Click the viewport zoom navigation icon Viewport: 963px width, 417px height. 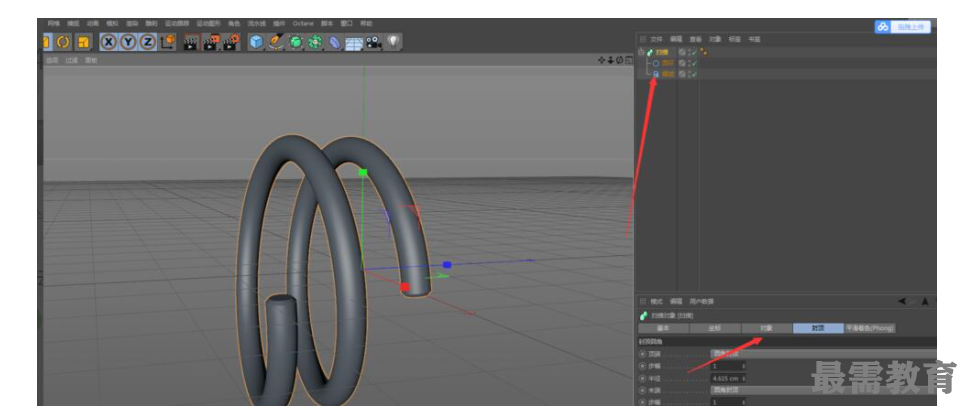tap(610, 60)
